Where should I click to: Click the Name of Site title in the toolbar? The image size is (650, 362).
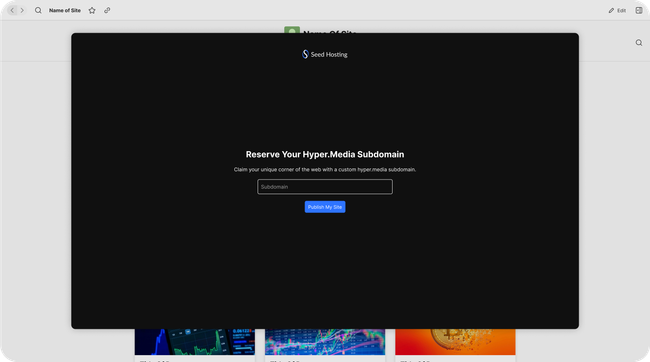[65, 10]
